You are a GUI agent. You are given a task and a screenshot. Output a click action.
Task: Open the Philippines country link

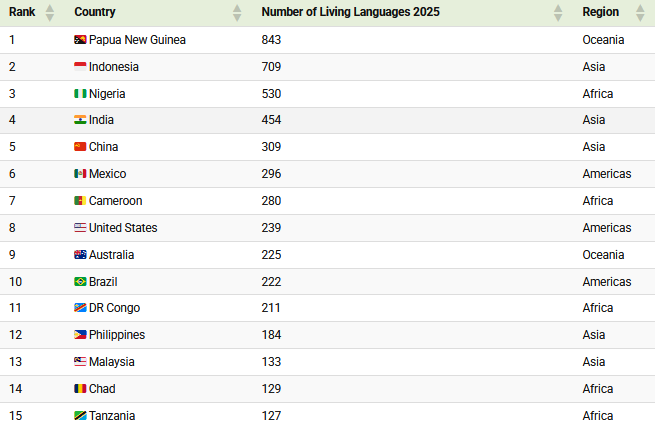117,335
